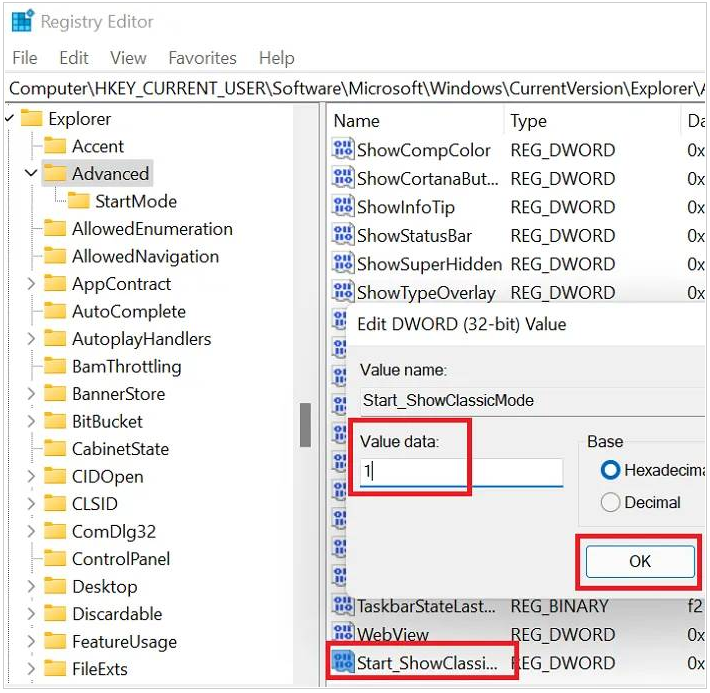This screenshot has height=693, width=710.
Task: Click the Value data input field
Action: [461, 472]
